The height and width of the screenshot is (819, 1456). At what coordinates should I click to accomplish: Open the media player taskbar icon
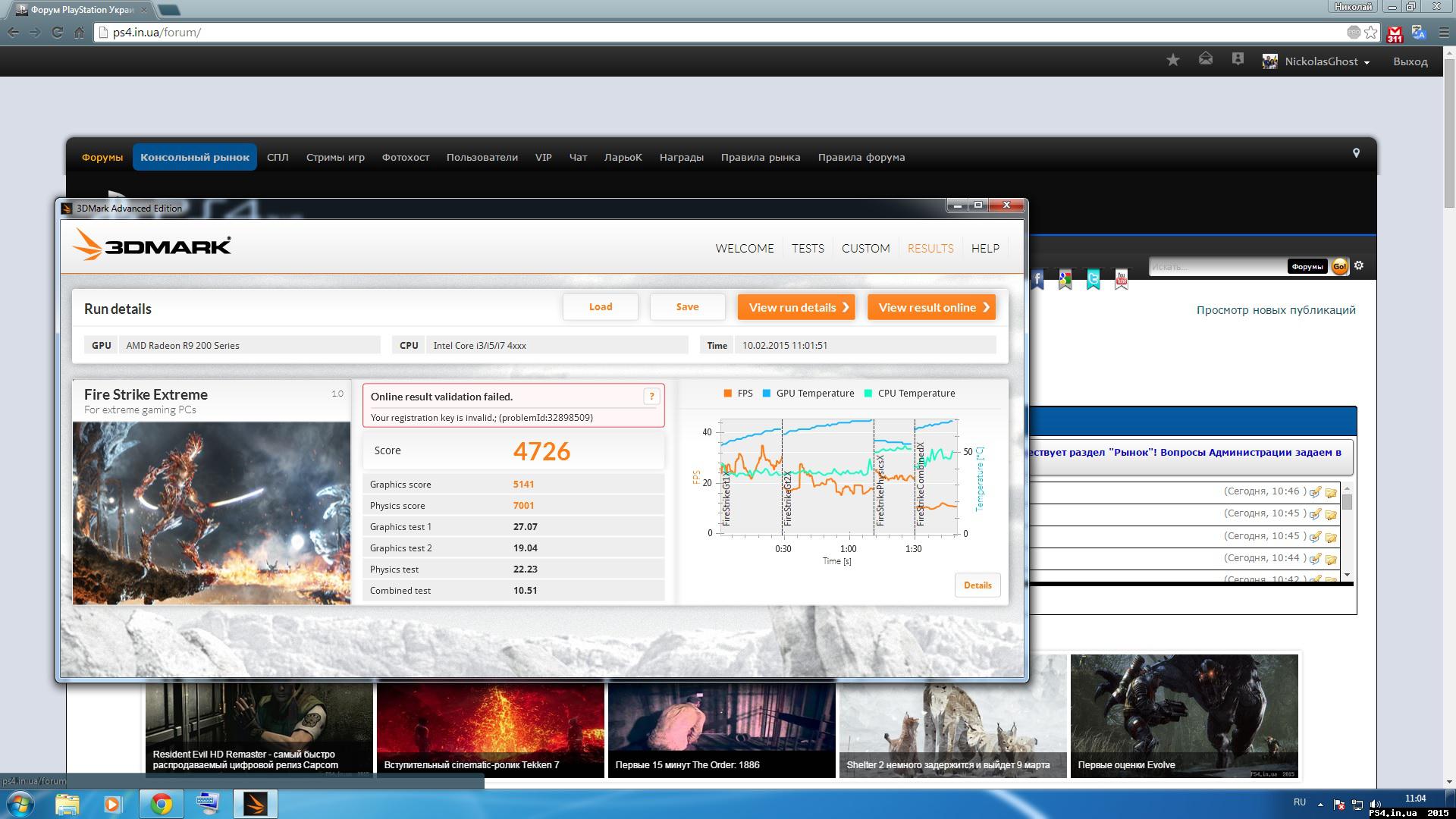pos(113,804)
